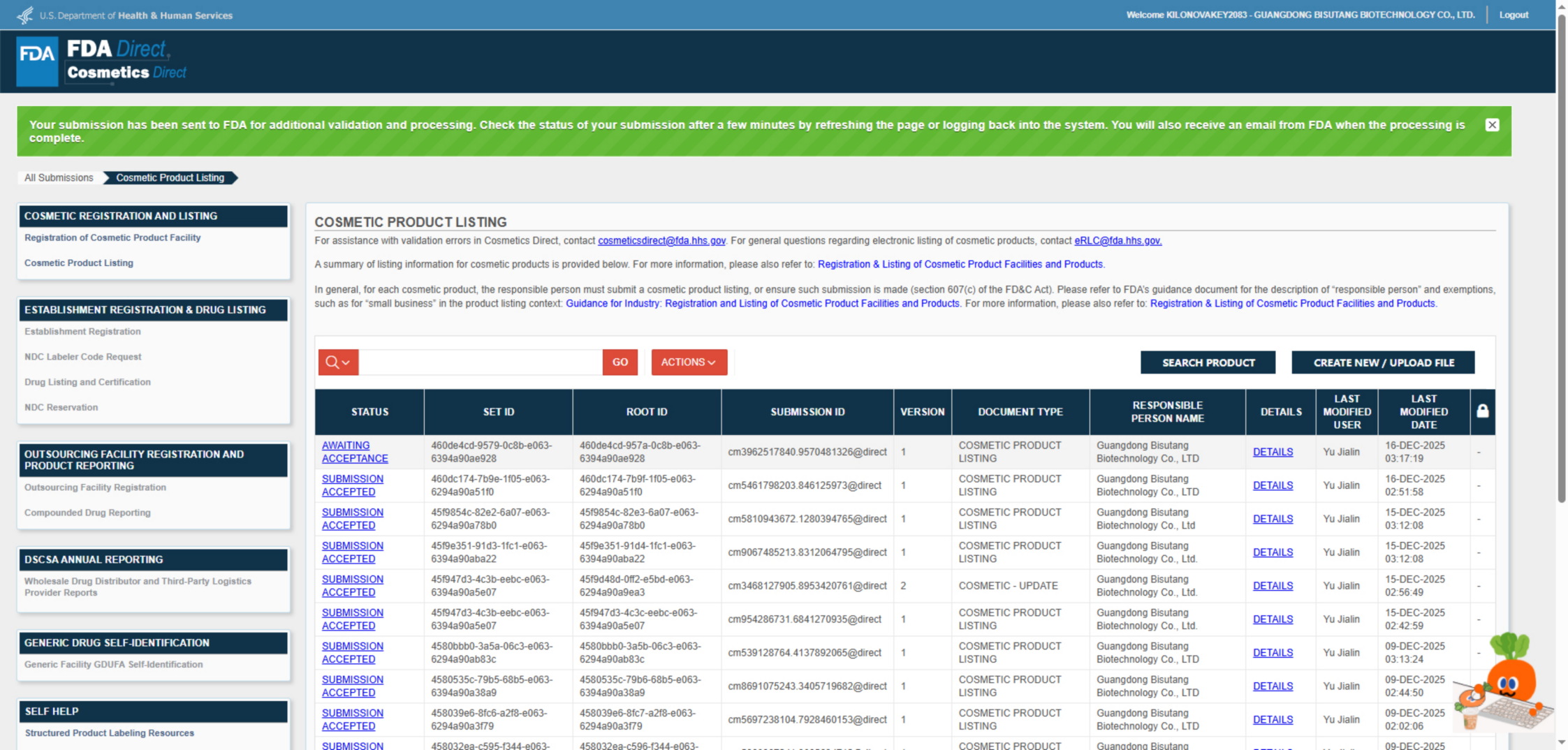
Task: Click the HHS eagle logo icon
Action: 25,15
